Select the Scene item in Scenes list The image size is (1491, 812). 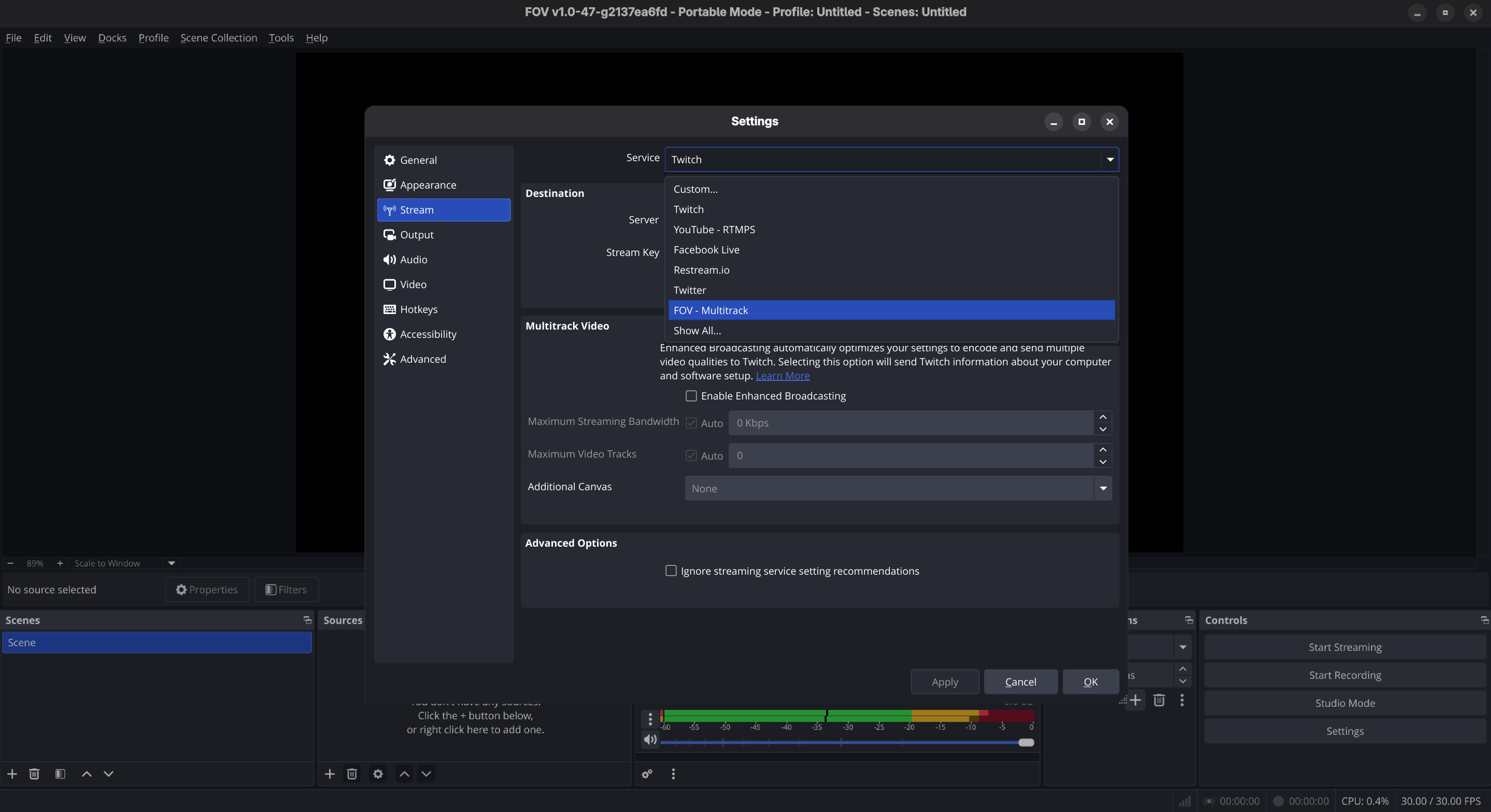[157, 643]
